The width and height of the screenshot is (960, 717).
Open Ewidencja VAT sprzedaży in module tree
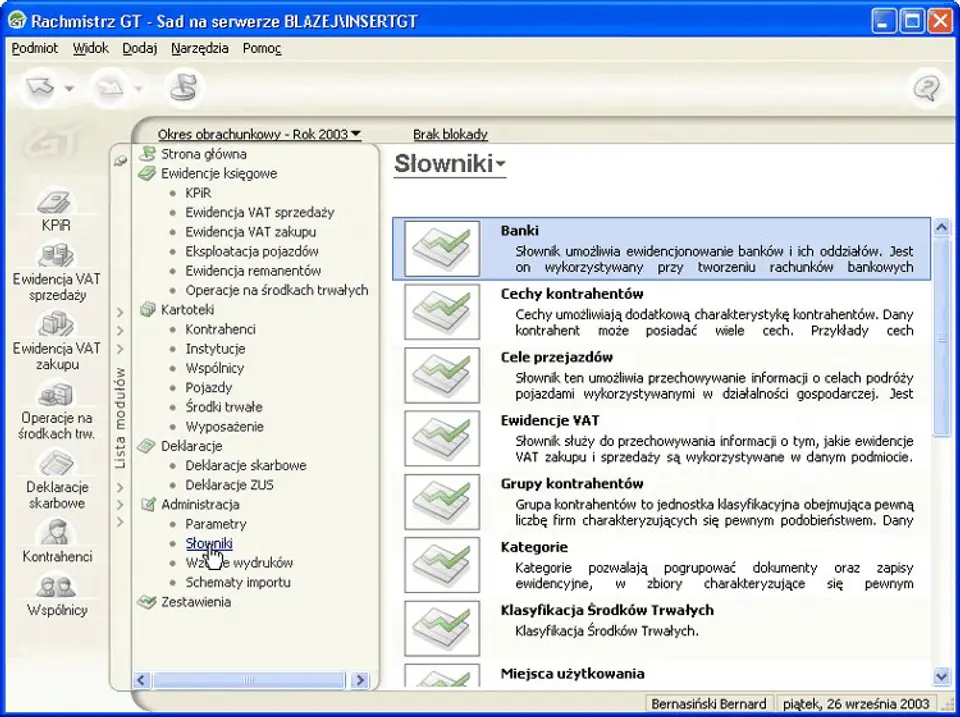[260, 212]
